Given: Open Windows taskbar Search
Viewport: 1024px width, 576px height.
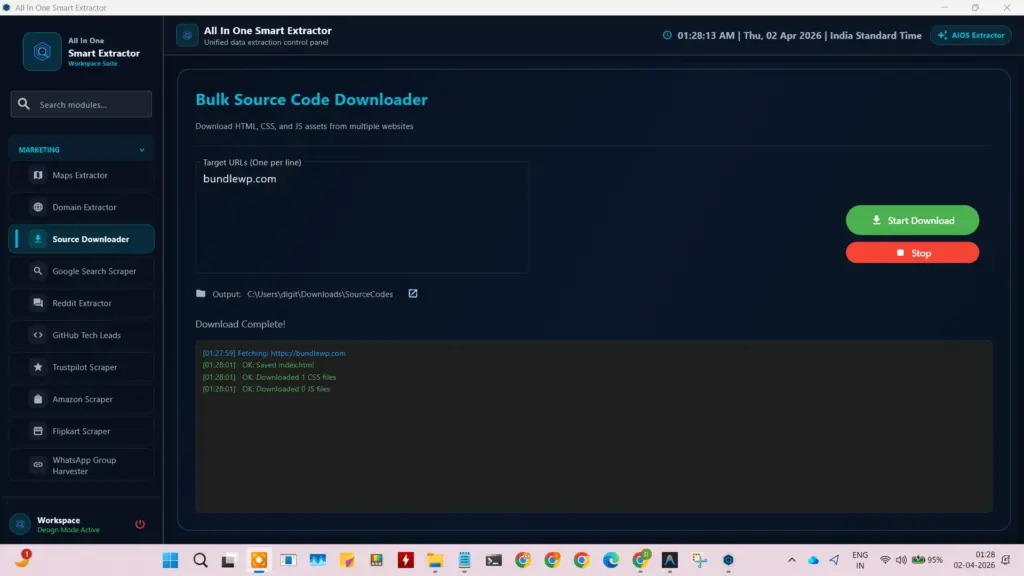Looking at the screenshot, I should pos(200,560).
